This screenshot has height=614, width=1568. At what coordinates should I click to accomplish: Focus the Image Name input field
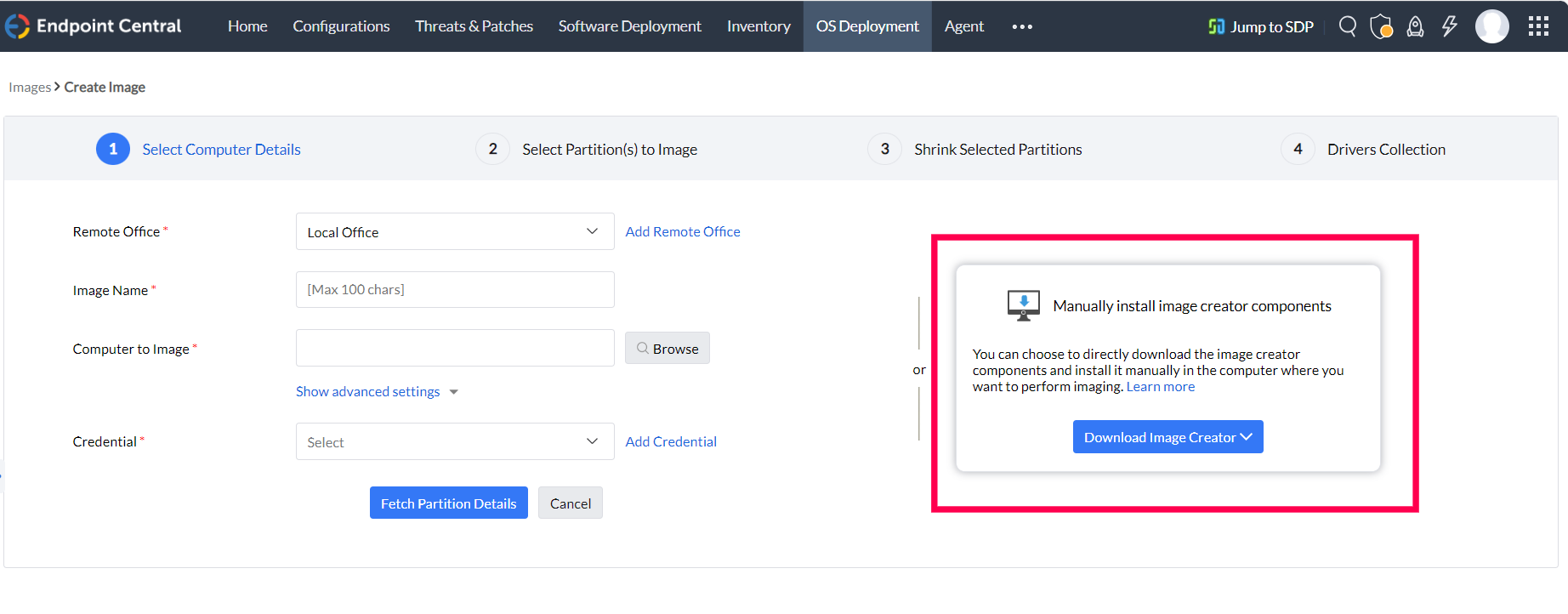pos(455,289)
